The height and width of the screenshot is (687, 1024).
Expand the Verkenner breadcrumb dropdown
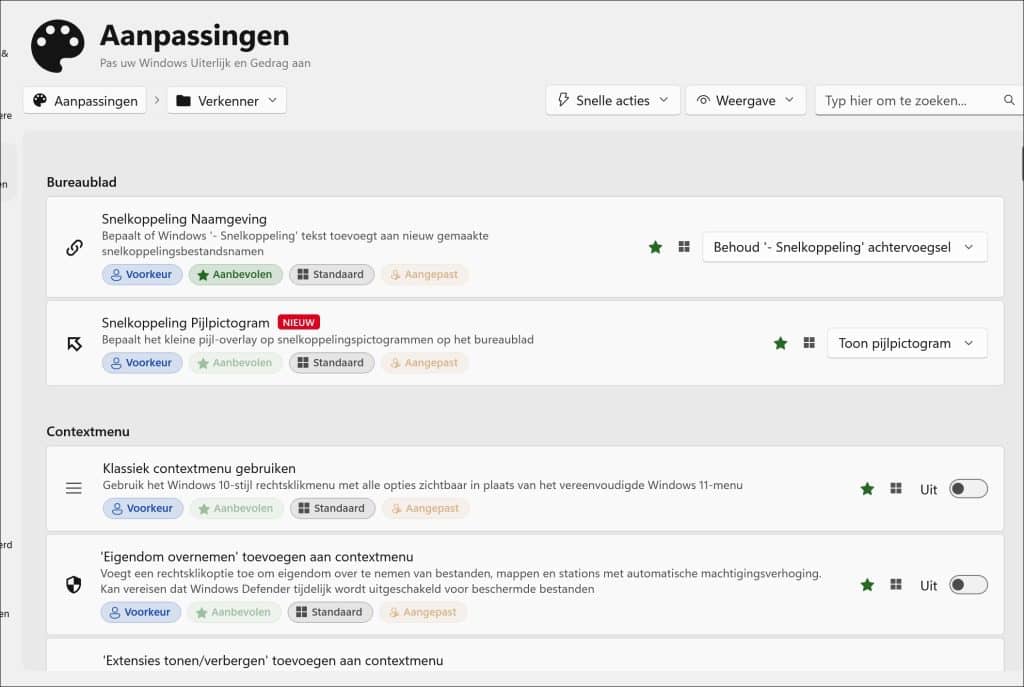click(227, 101)
